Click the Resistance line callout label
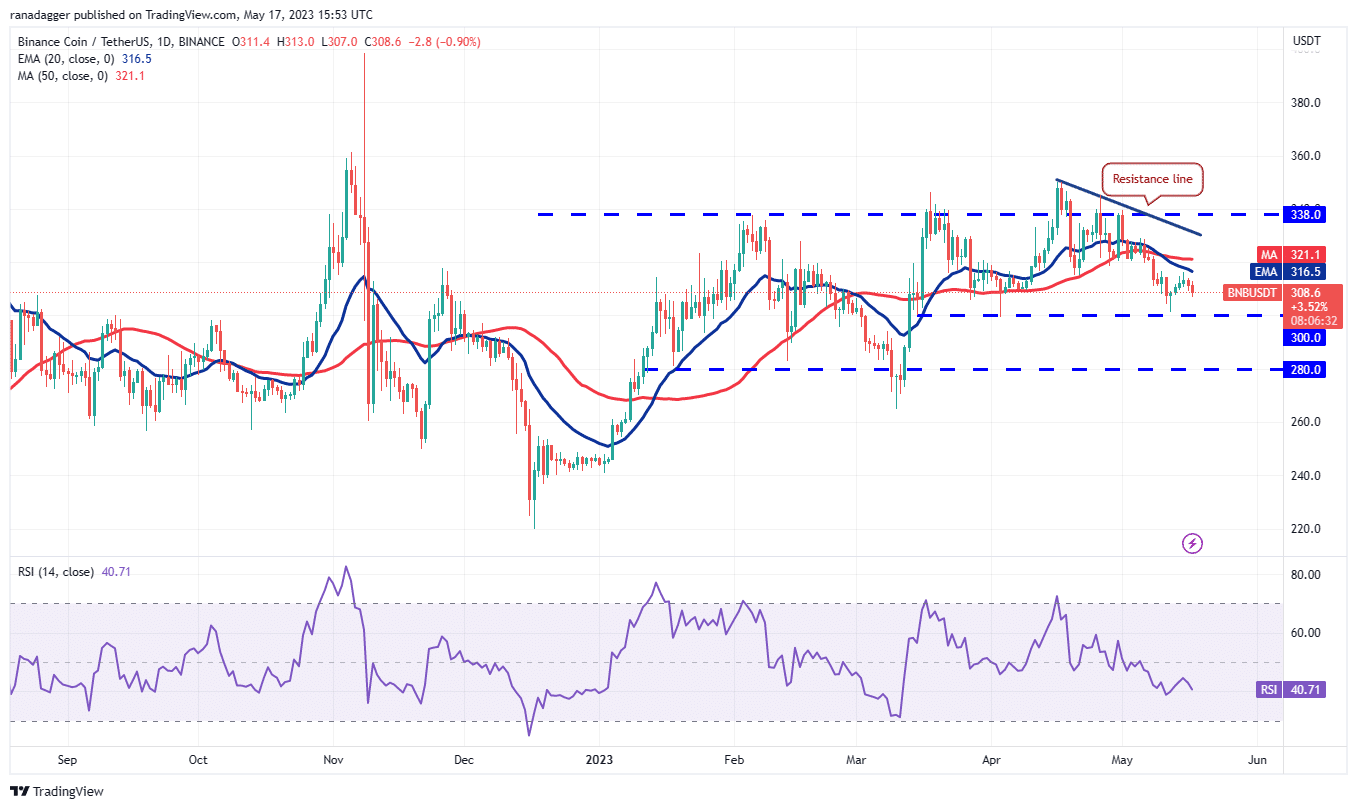 [1153, 179]
